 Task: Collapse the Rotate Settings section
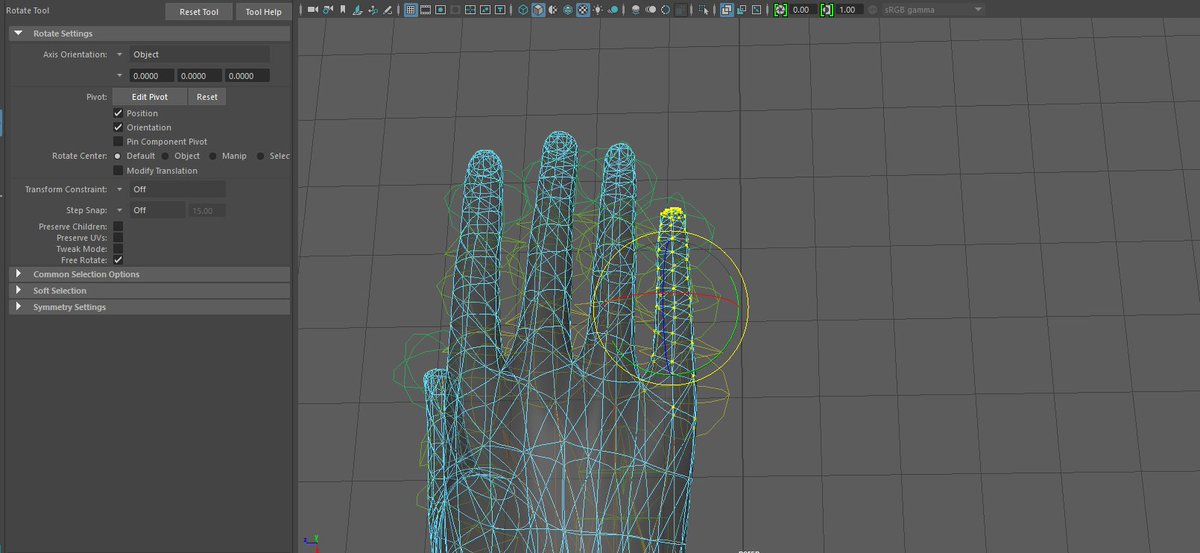pos(18,33)
